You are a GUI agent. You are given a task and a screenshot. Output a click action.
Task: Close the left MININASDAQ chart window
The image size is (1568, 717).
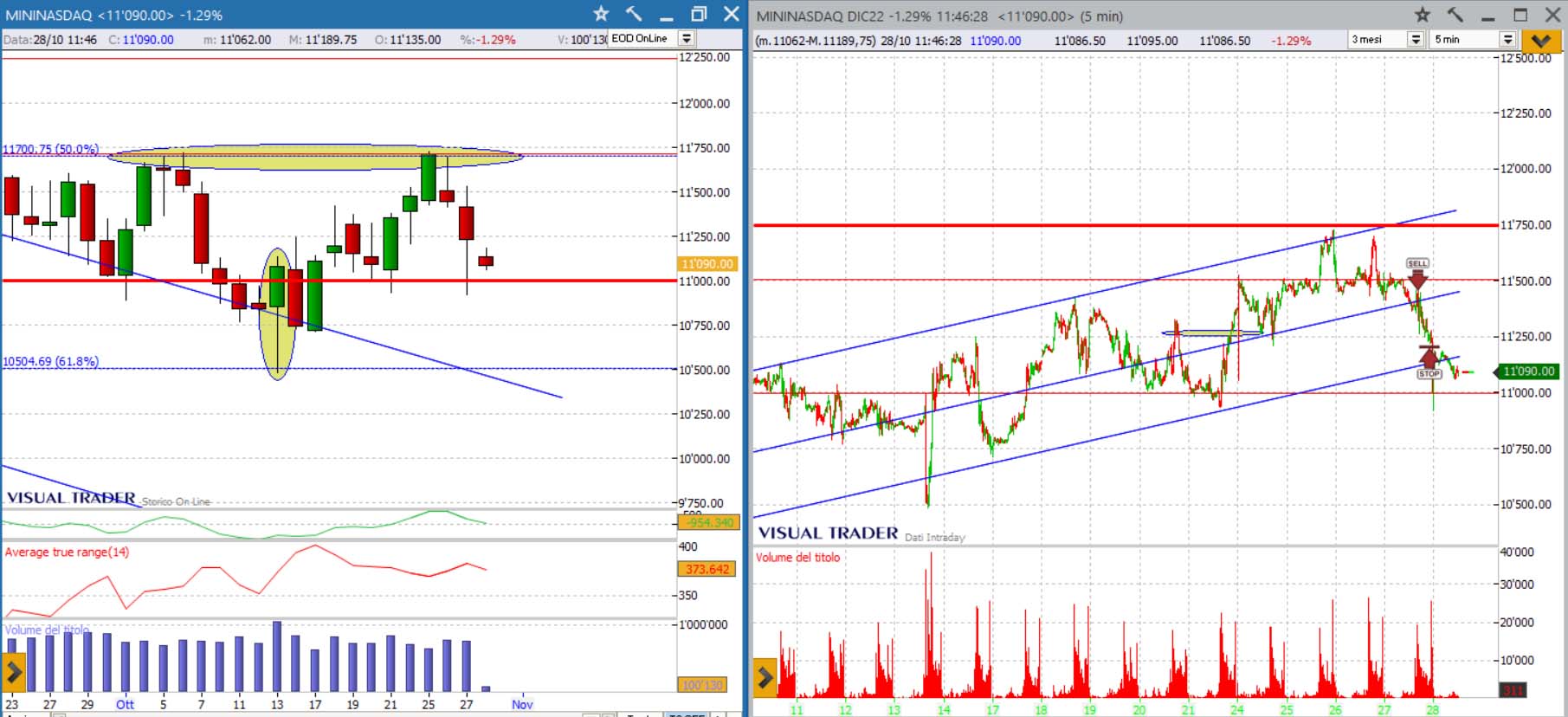click(732, 14)
